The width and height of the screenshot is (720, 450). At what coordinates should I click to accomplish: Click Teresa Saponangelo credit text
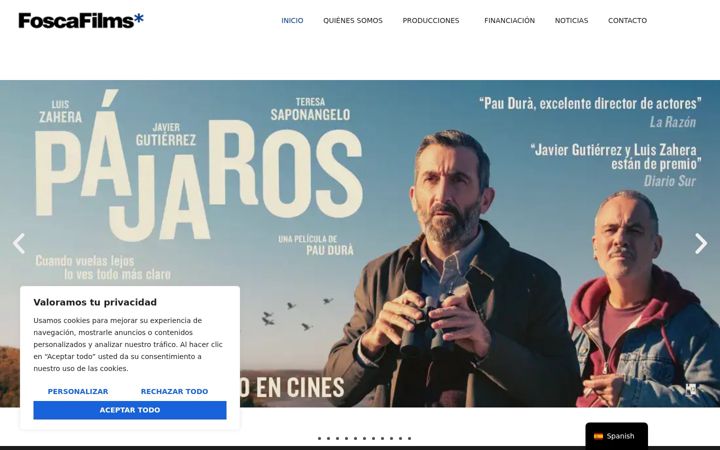(x=310, y=109)
